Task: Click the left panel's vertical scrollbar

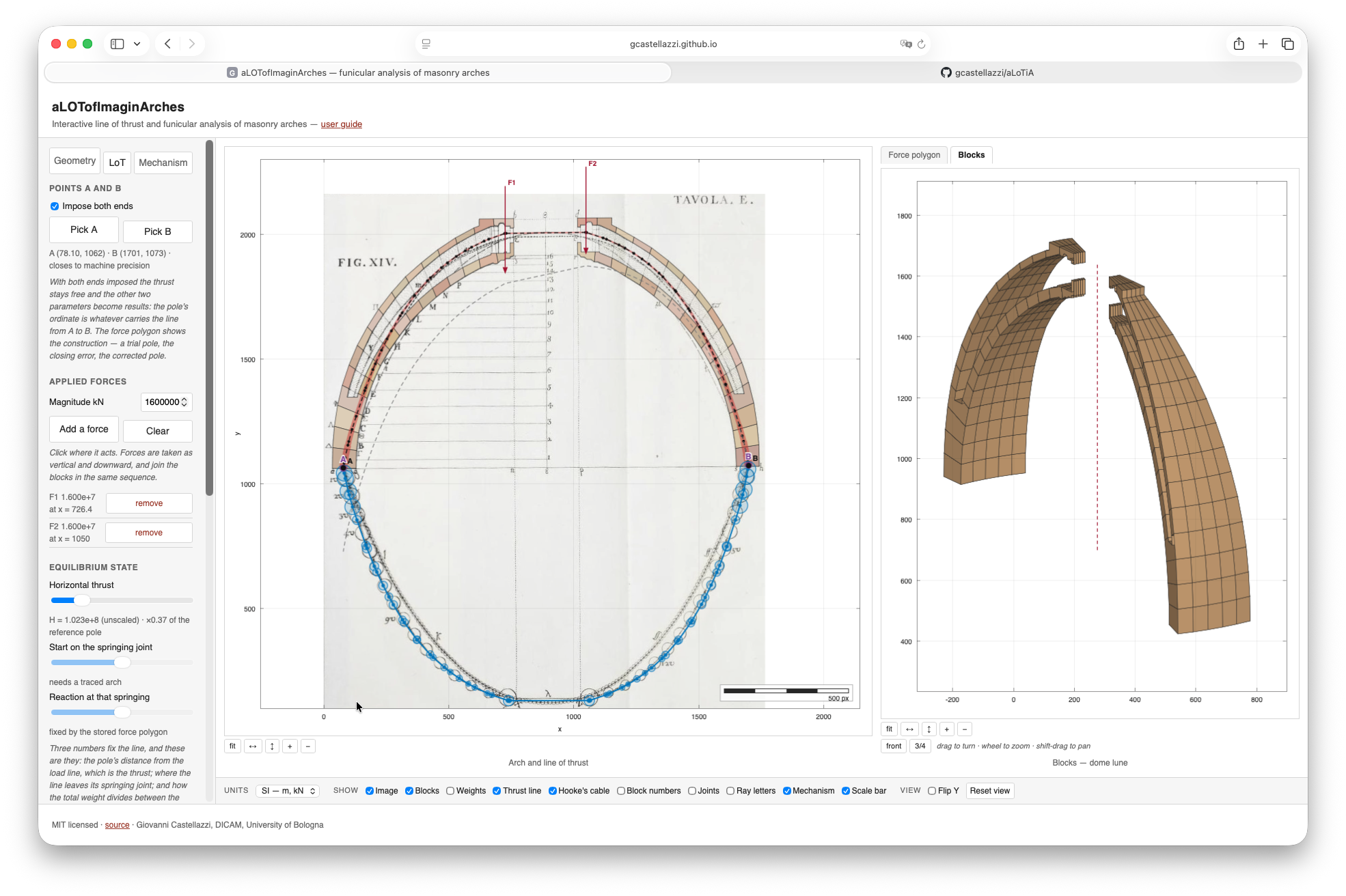Action: click(209, 318)
